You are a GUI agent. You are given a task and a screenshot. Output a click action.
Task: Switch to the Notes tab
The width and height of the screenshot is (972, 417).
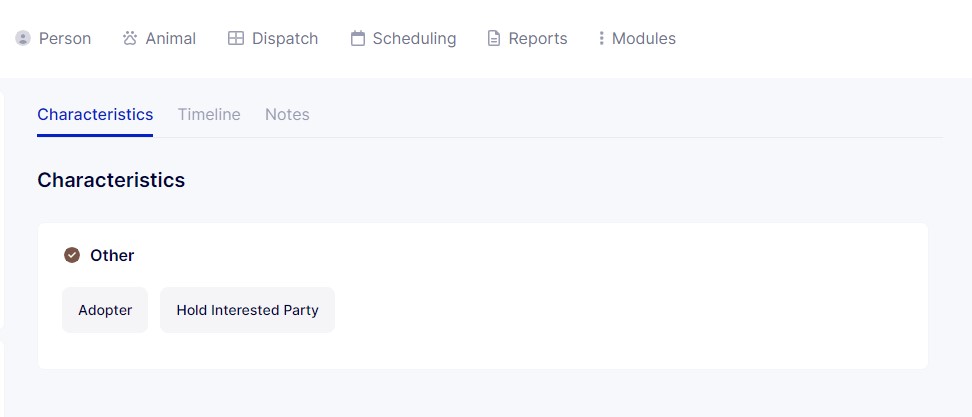(287, 115)
